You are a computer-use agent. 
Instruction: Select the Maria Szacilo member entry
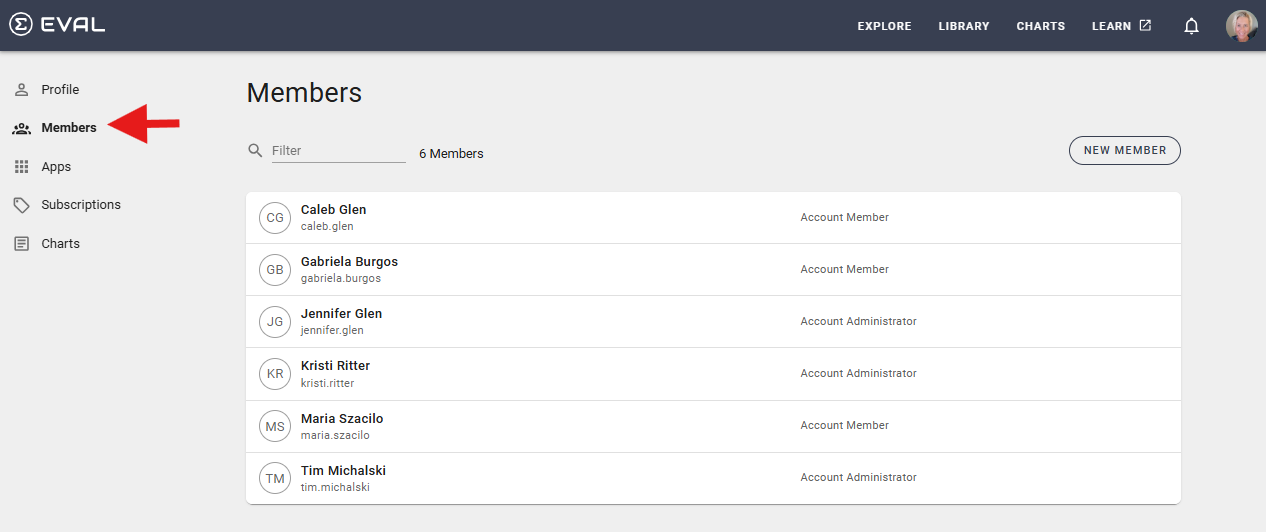pyautogui.click(x=713, y=426)
